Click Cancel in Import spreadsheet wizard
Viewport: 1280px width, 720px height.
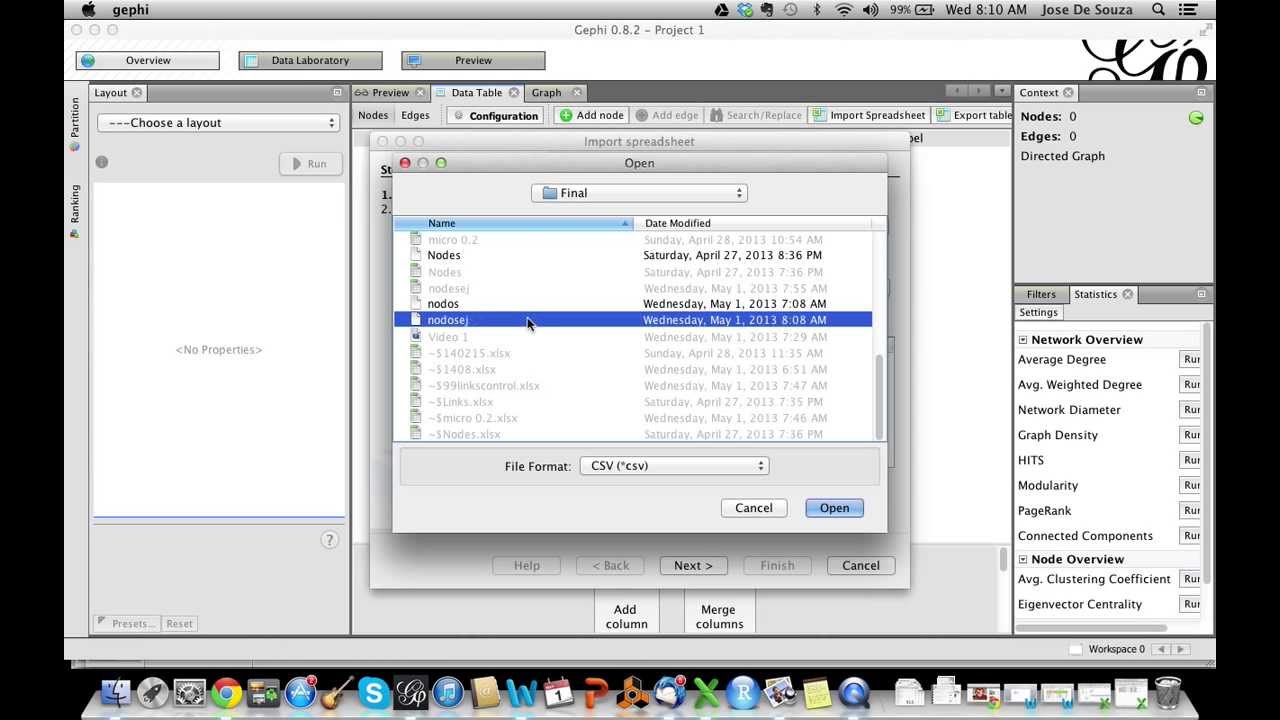(861, 566)
